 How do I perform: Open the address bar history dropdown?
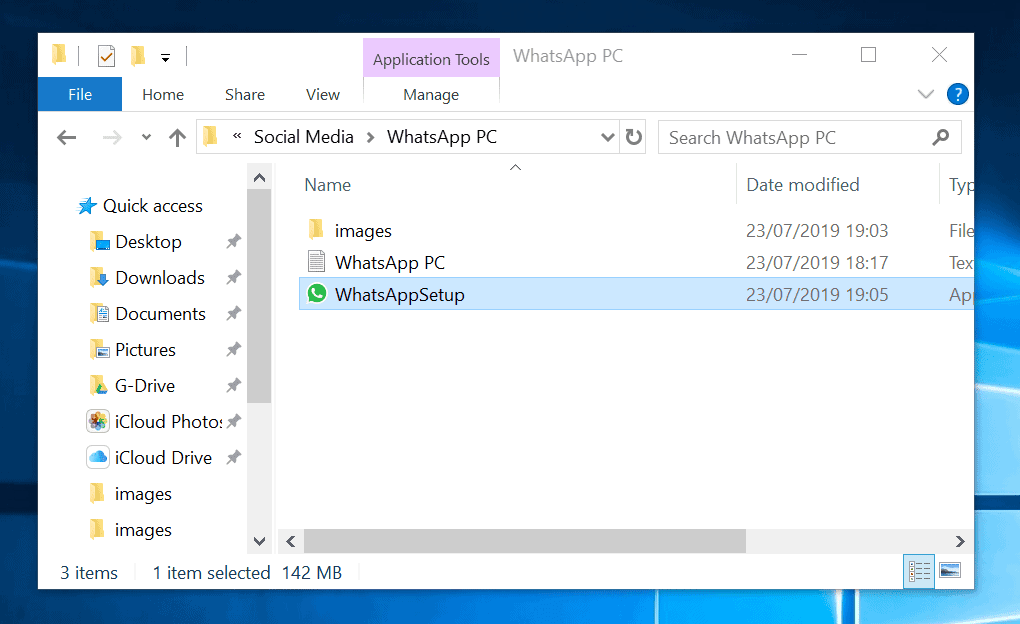(607, 137)
